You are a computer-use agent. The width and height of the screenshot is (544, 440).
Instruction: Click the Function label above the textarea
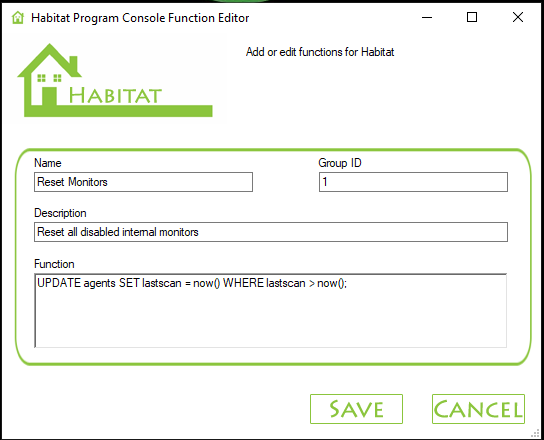(54, 264)
